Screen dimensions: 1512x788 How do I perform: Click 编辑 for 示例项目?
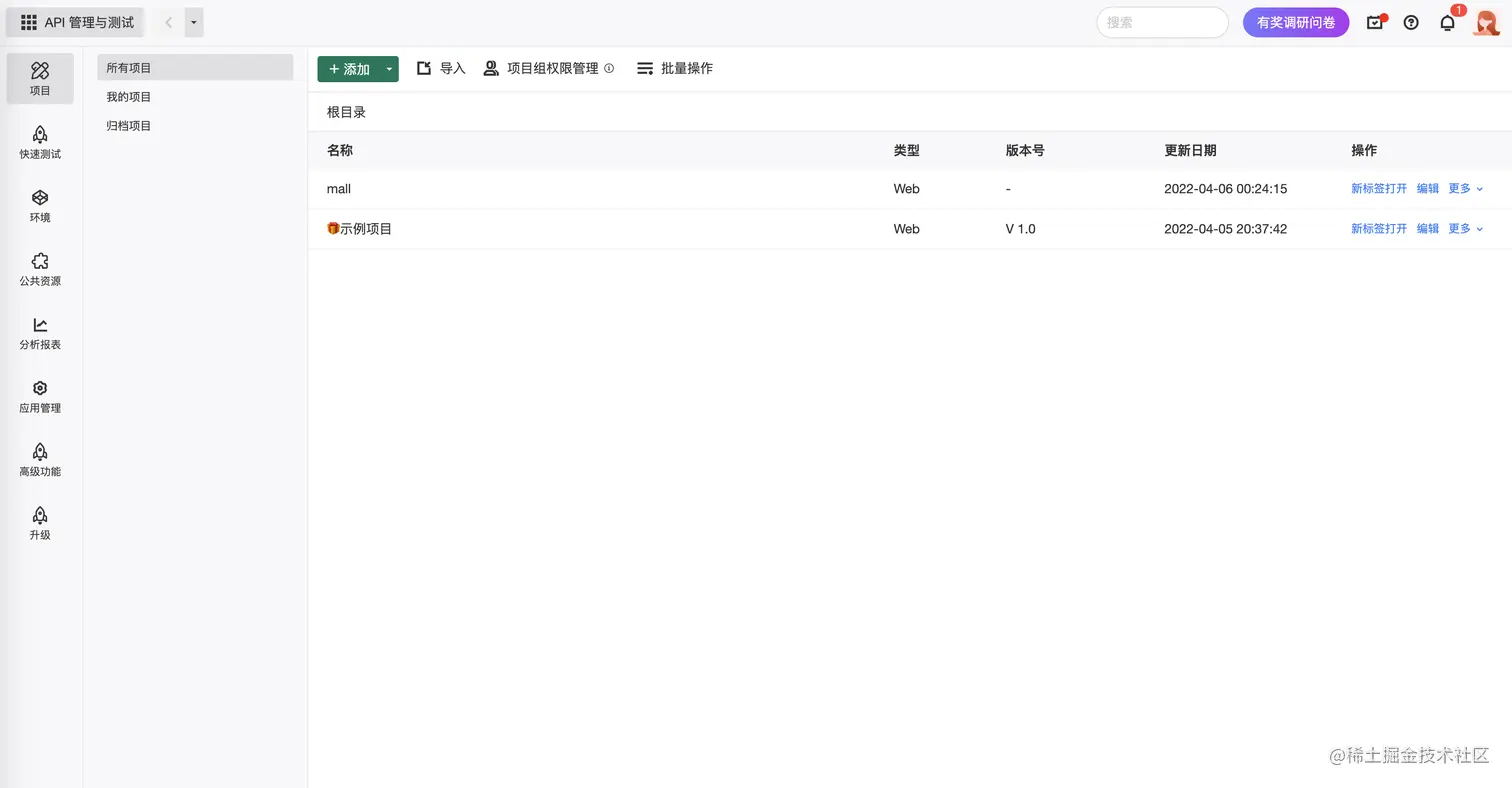tap(1428, 229)
